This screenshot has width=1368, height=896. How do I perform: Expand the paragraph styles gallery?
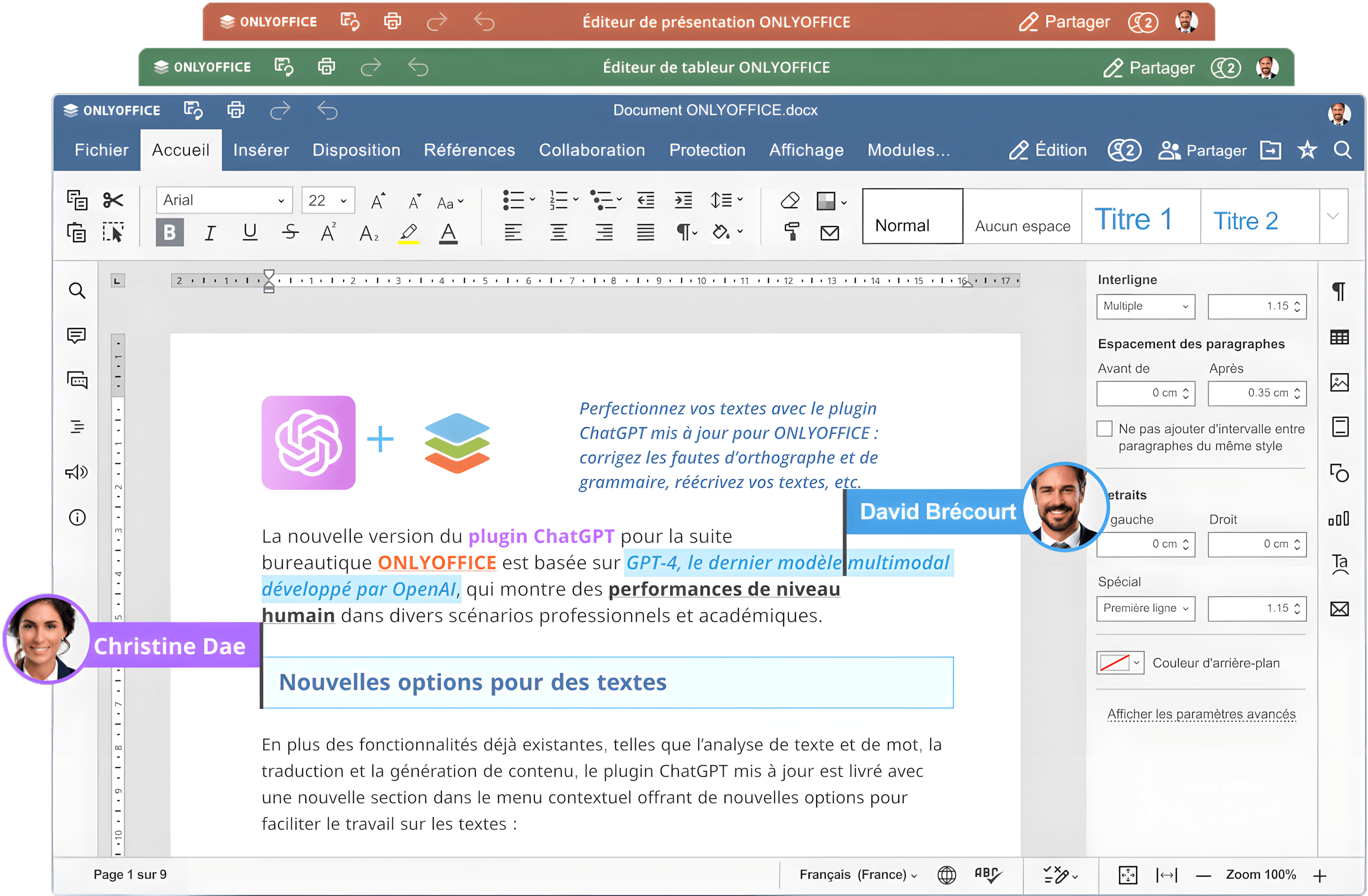[1333, 216]
